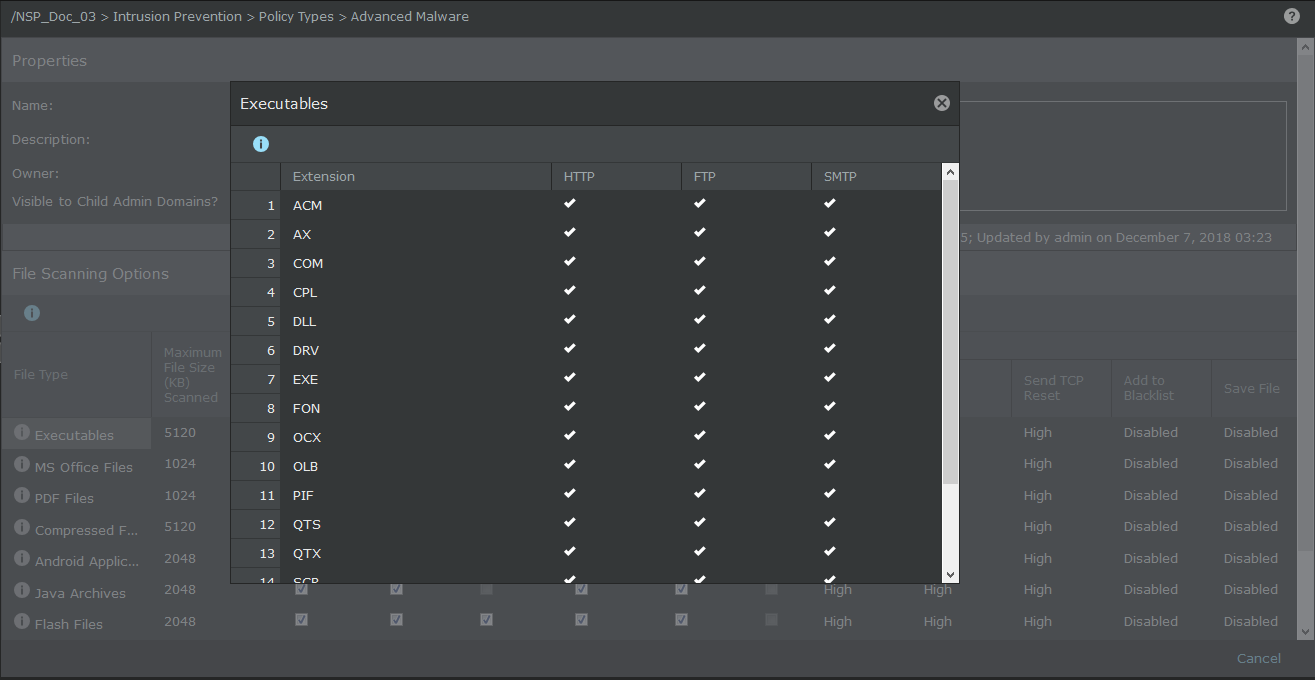
Task: Toggle HTTP checkmark for ACM extension
Action: [570, 203]
